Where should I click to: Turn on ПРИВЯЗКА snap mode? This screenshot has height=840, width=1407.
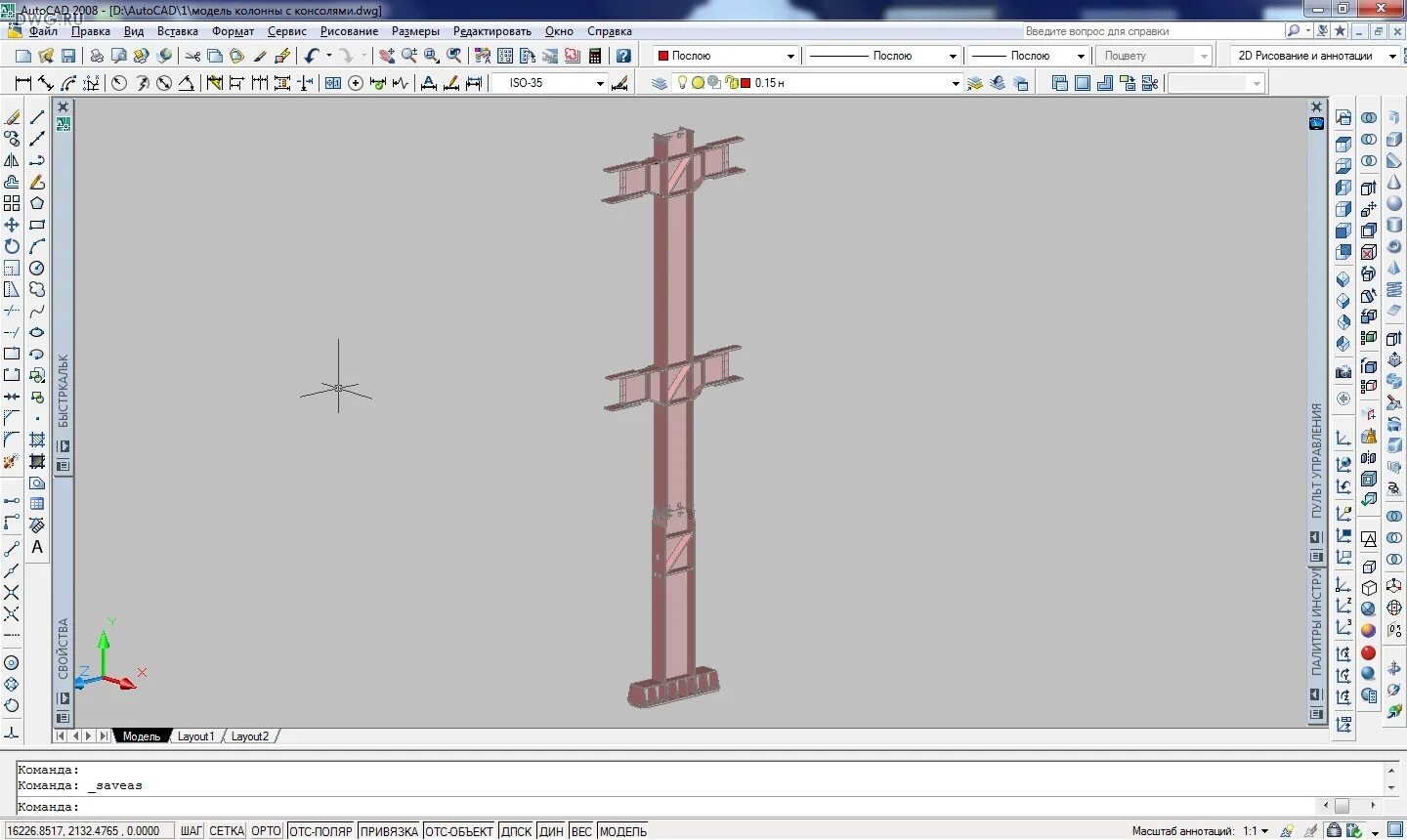389,830
